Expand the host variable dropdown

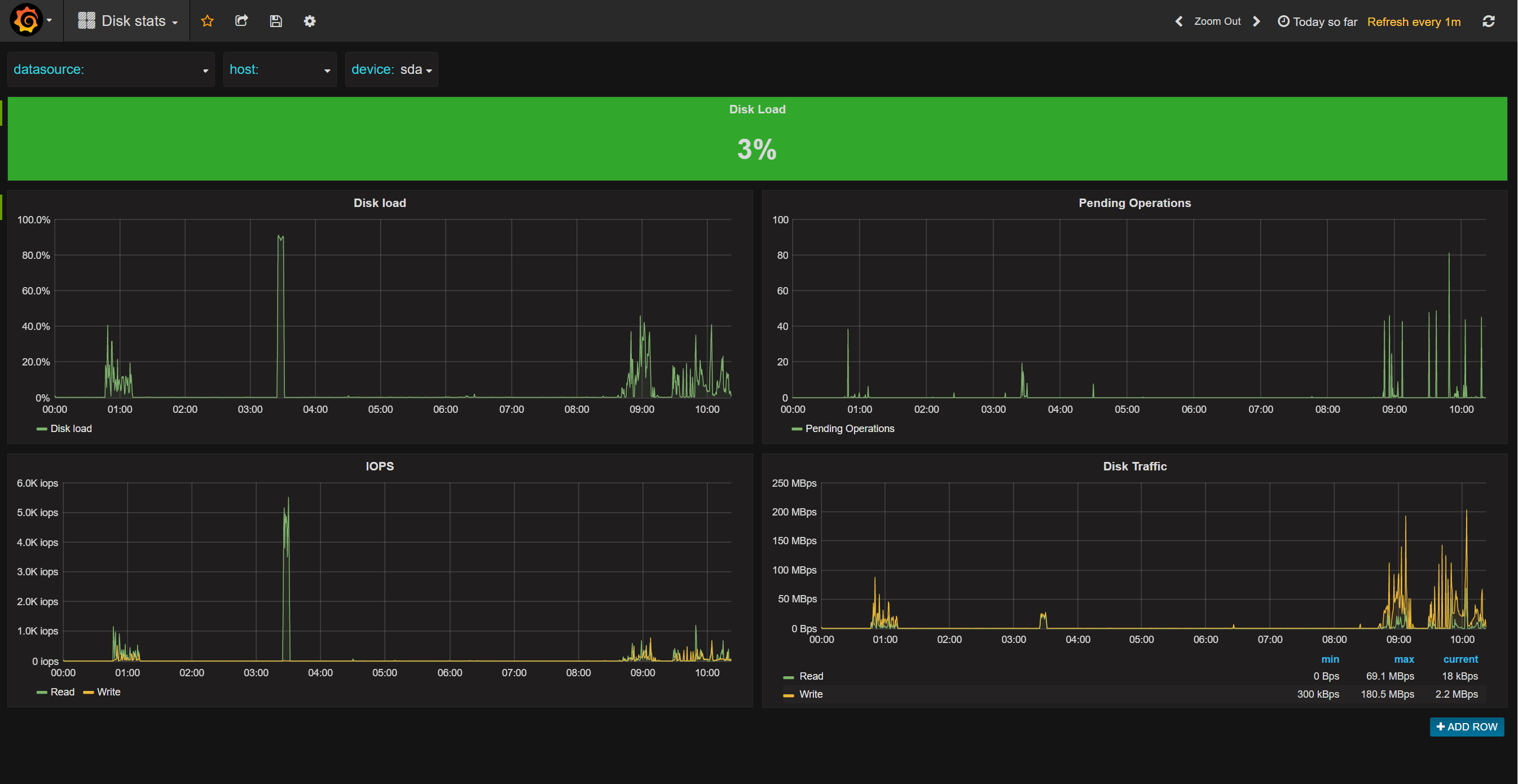point(327,70)
